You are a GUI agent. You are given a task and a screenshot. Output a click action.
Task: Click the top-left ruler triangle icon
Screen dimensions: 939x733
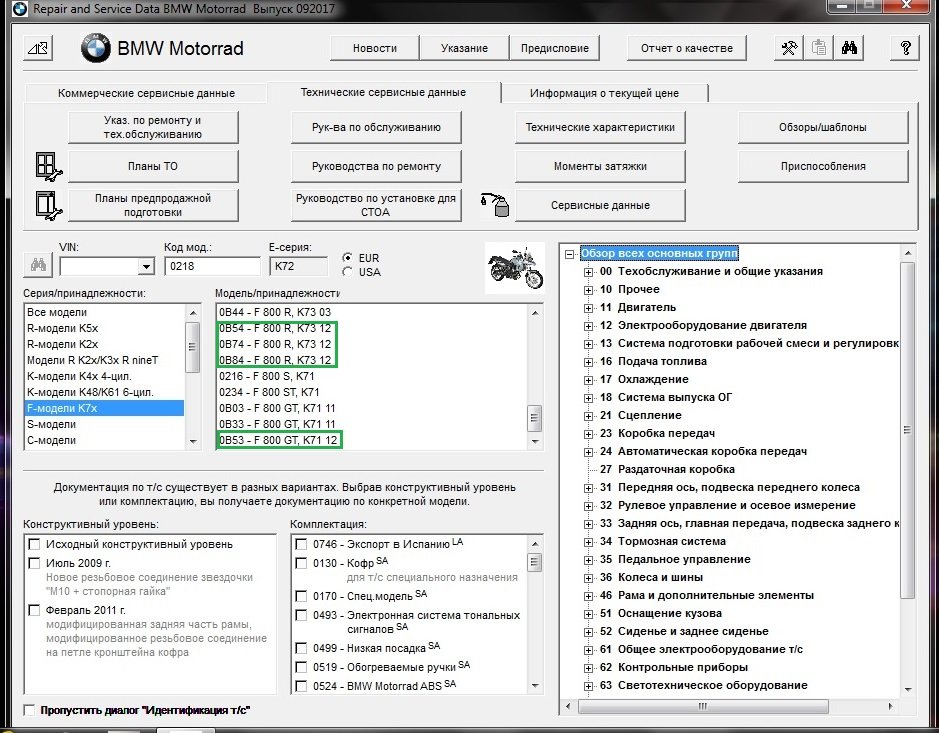(37, 48)
